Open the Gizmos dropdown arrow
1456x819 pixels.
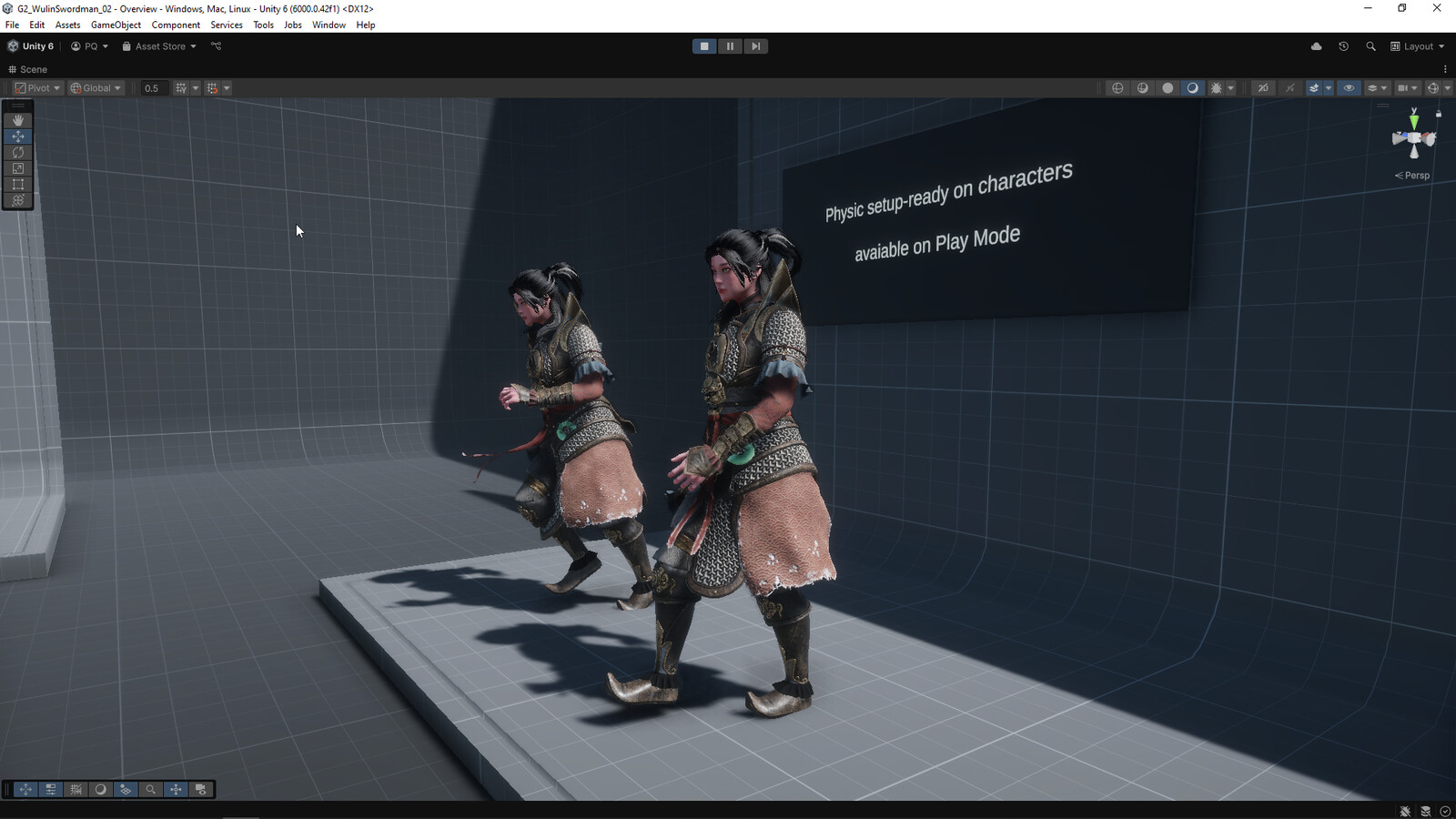[x=1447, y=88]
